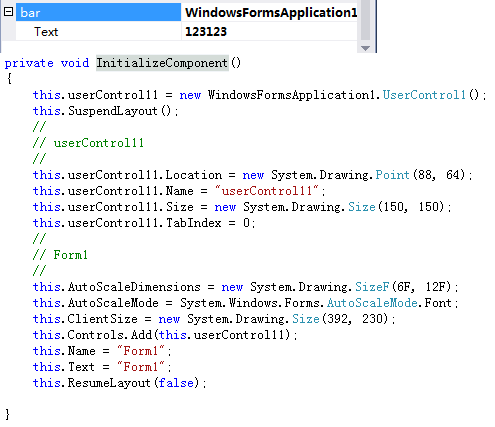This screenshot has width=495, height=427.
Task: Collapse the bar property group
Action: (8, 12)
